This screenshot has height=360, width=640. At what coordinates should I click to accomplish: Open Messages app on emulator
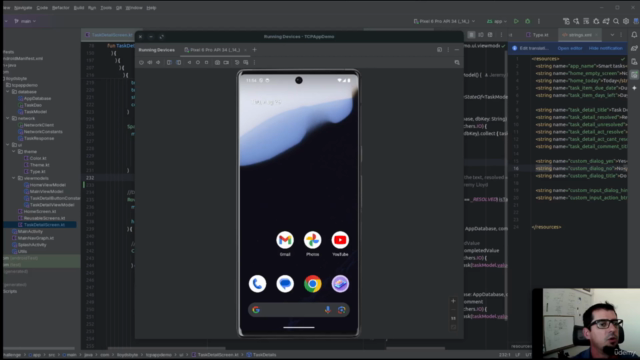pos(285,284)
